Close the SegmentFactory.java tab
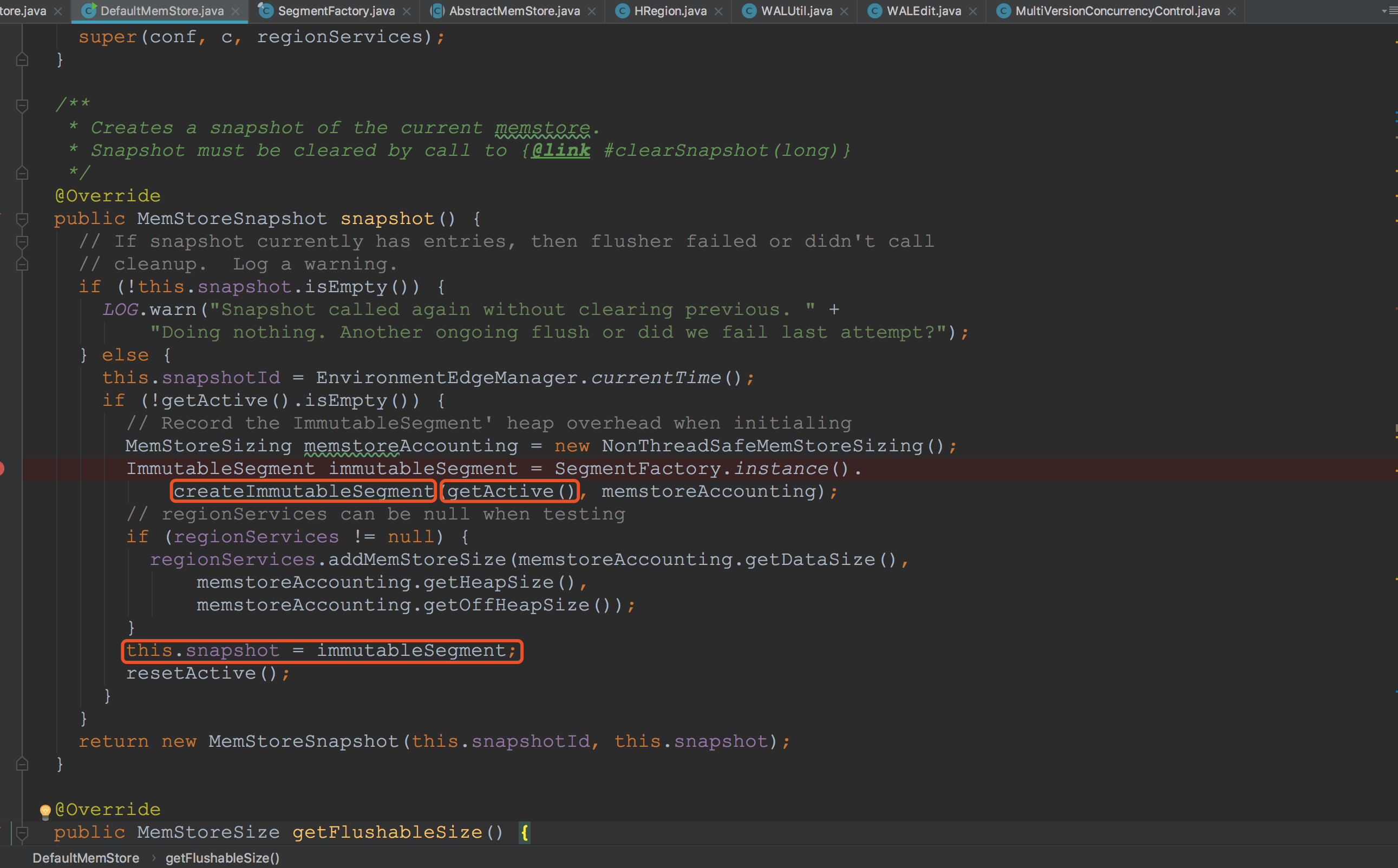Image resolution: width=1398 pixels, height=868 pixels. click(x=407, y=11)
